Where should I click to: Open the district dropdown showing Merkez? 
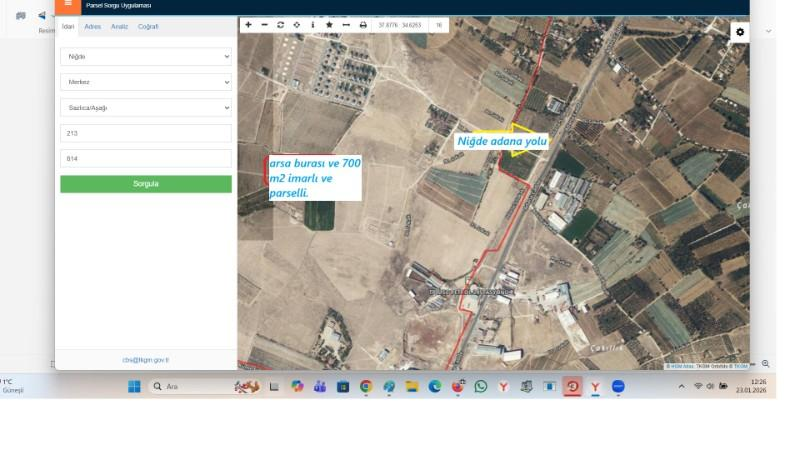click(x=146, y=82)
